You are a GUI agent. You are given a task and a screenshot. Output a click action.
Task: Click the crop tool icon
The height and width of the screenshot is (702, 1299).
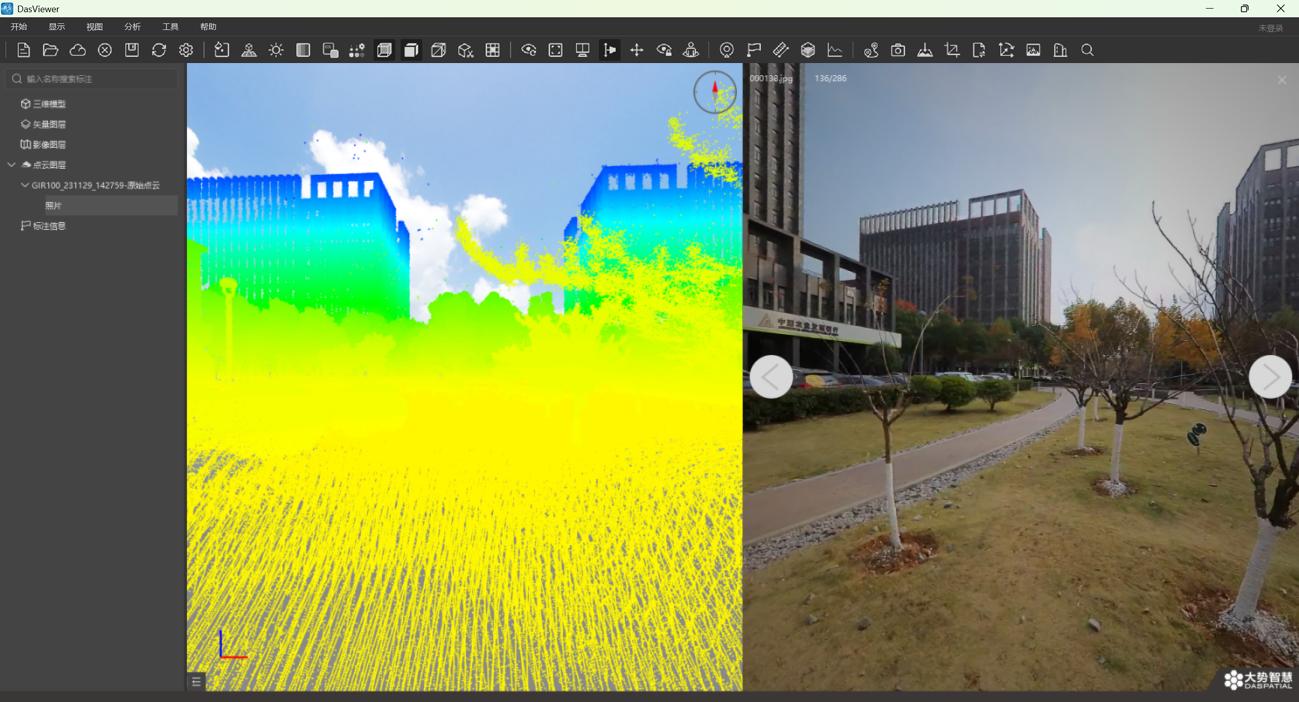click(x=952, y=50)
